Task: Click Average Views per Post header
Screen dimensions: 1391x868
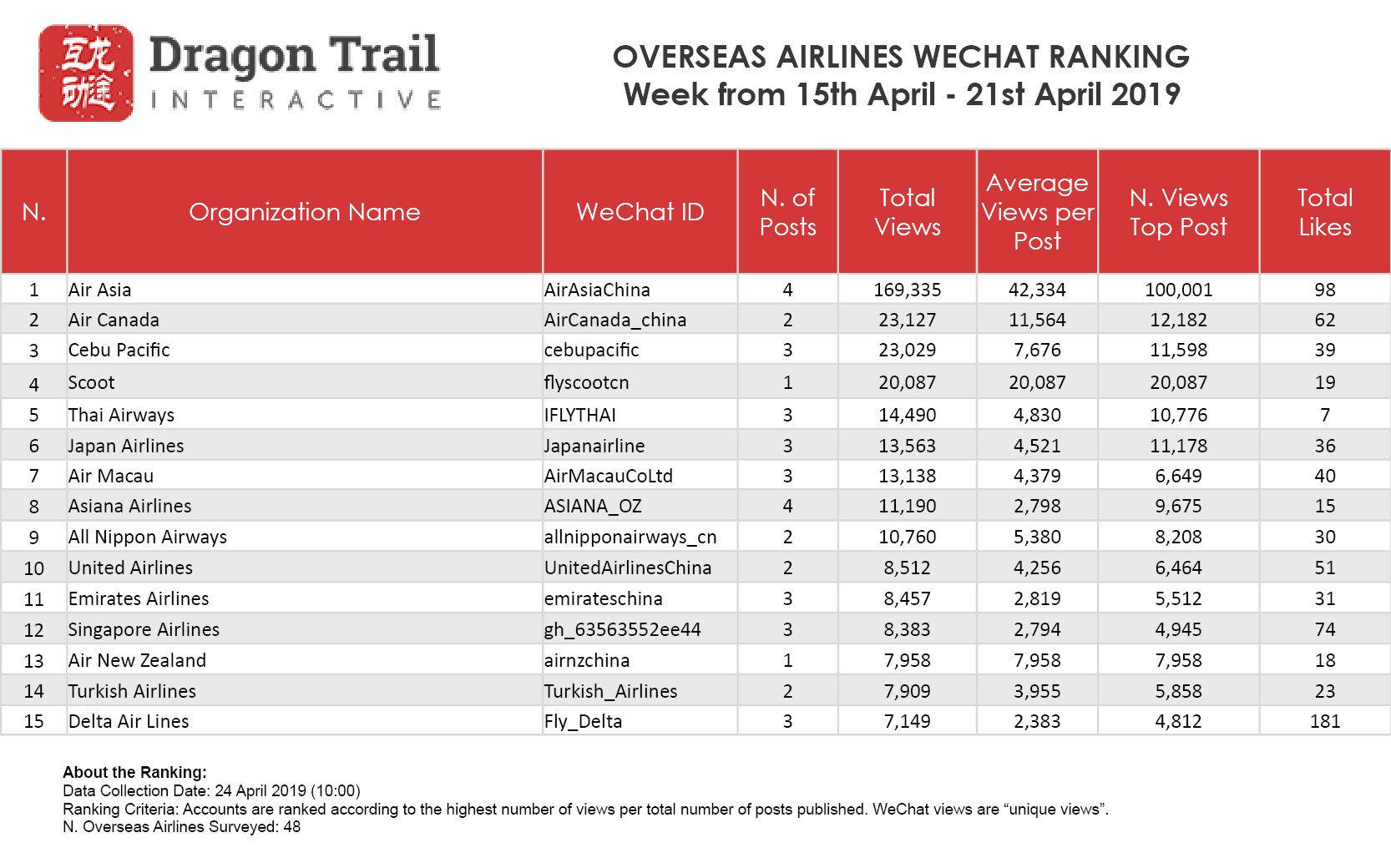Action: [x=1037, y=212]
